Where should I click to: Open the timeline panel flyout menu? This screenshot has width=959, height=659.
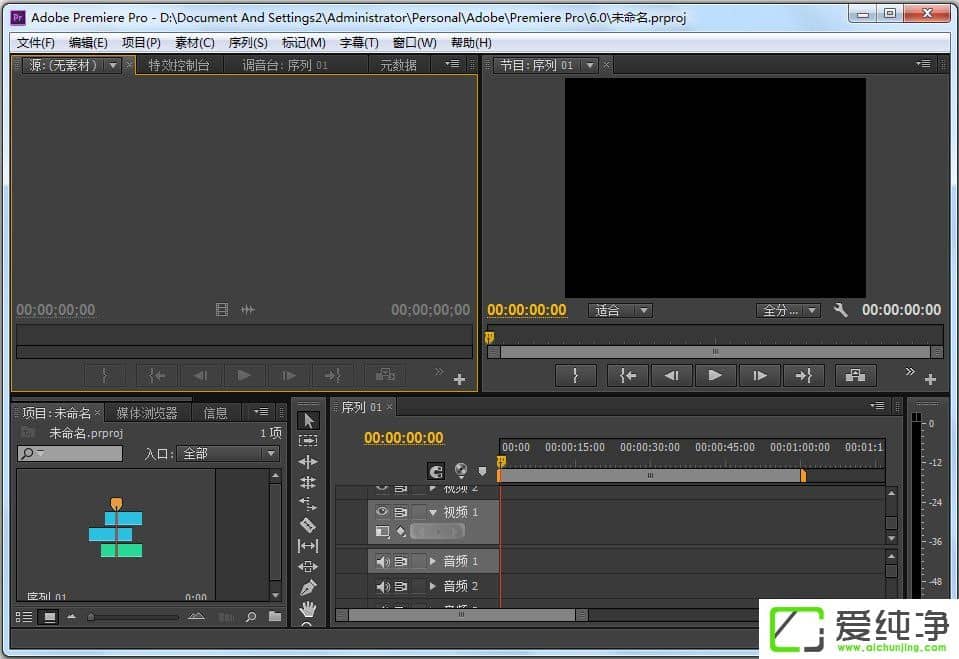pyautogui.click(x=878, y=405)
